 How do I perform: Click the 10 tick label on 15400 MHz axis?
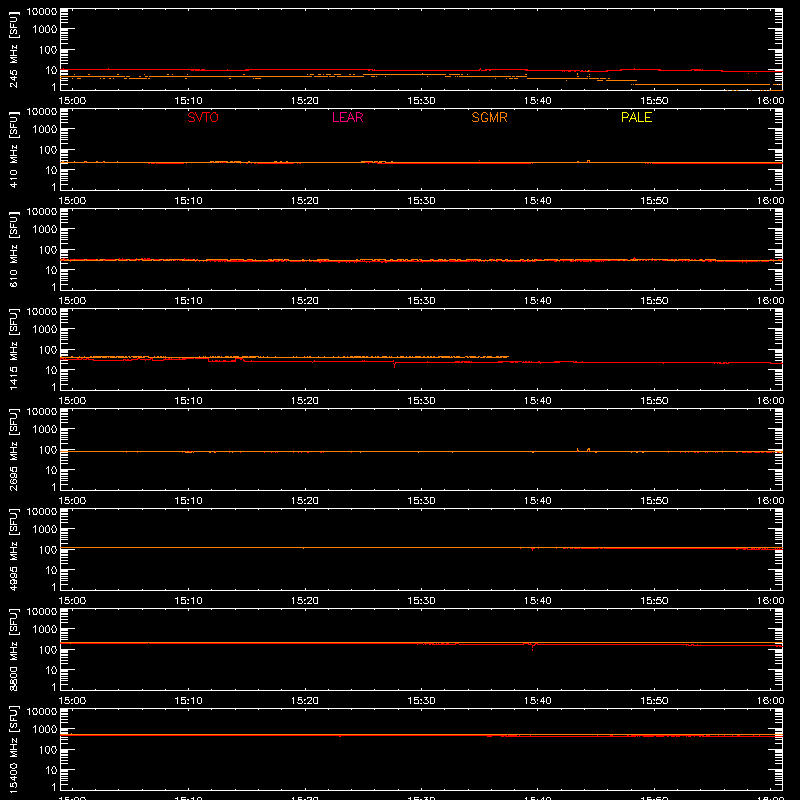pos(51,770)
